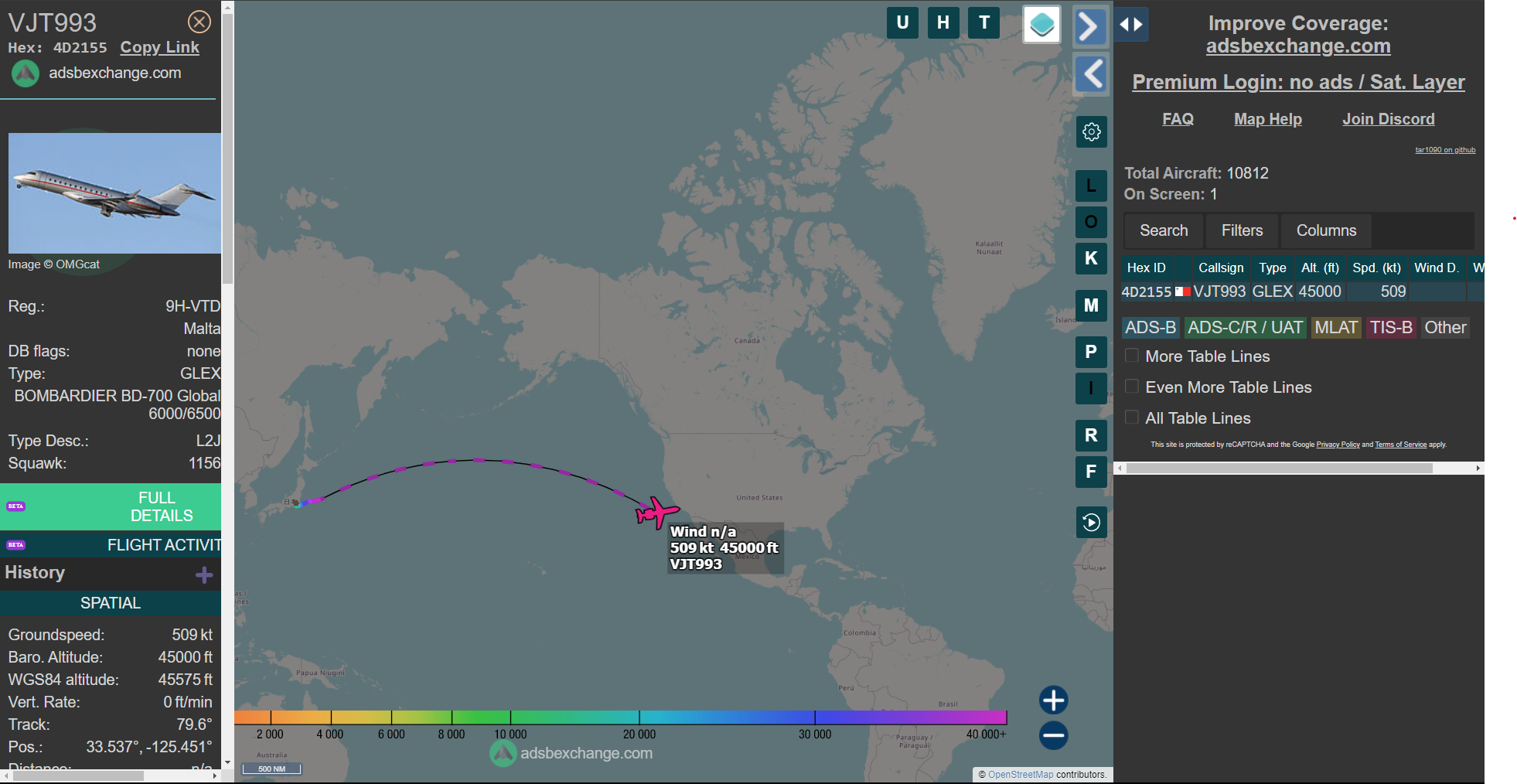The width and height of the screenshot is (1517, 784).
Task: Toggle the ADS-C/R / UAT source filter
Action: click(1245, 328)
